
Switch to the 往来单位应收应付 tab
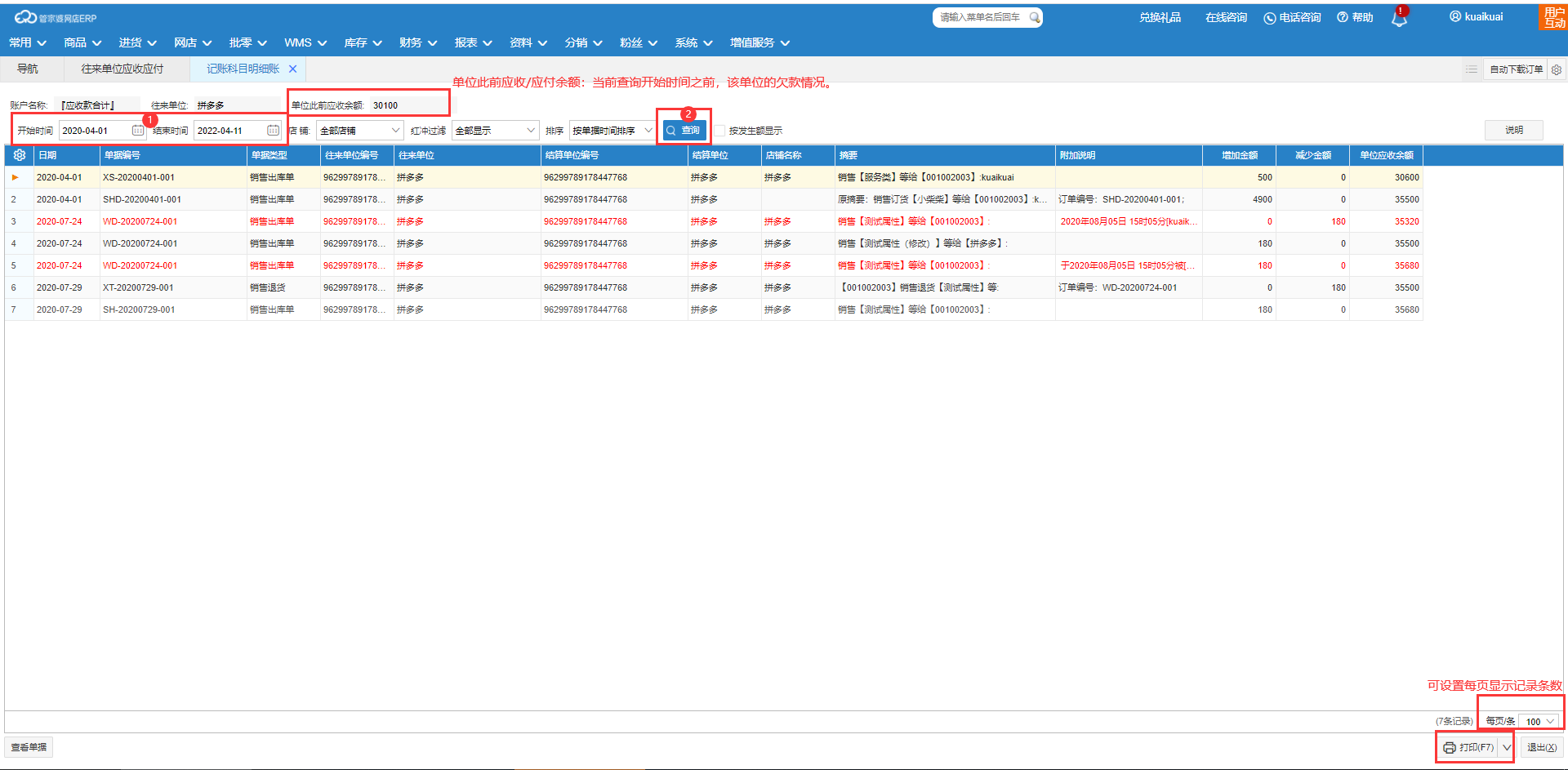coord(122,69)
